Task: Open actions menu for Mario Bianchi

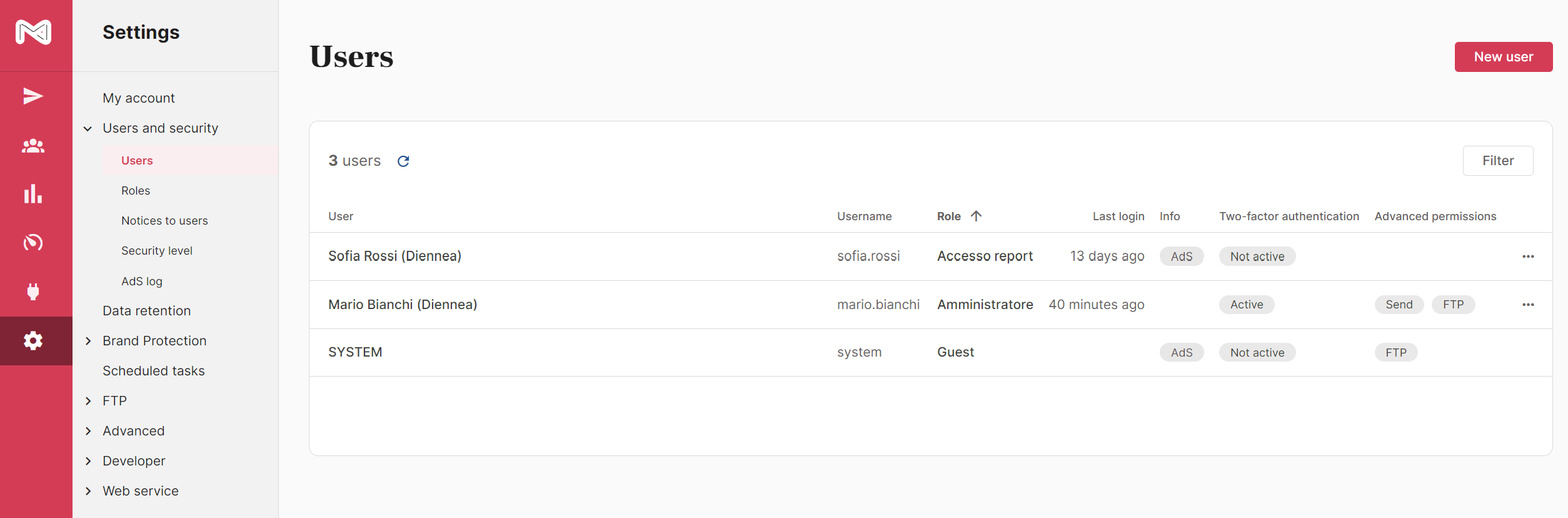Action: tap(1528, 305)
